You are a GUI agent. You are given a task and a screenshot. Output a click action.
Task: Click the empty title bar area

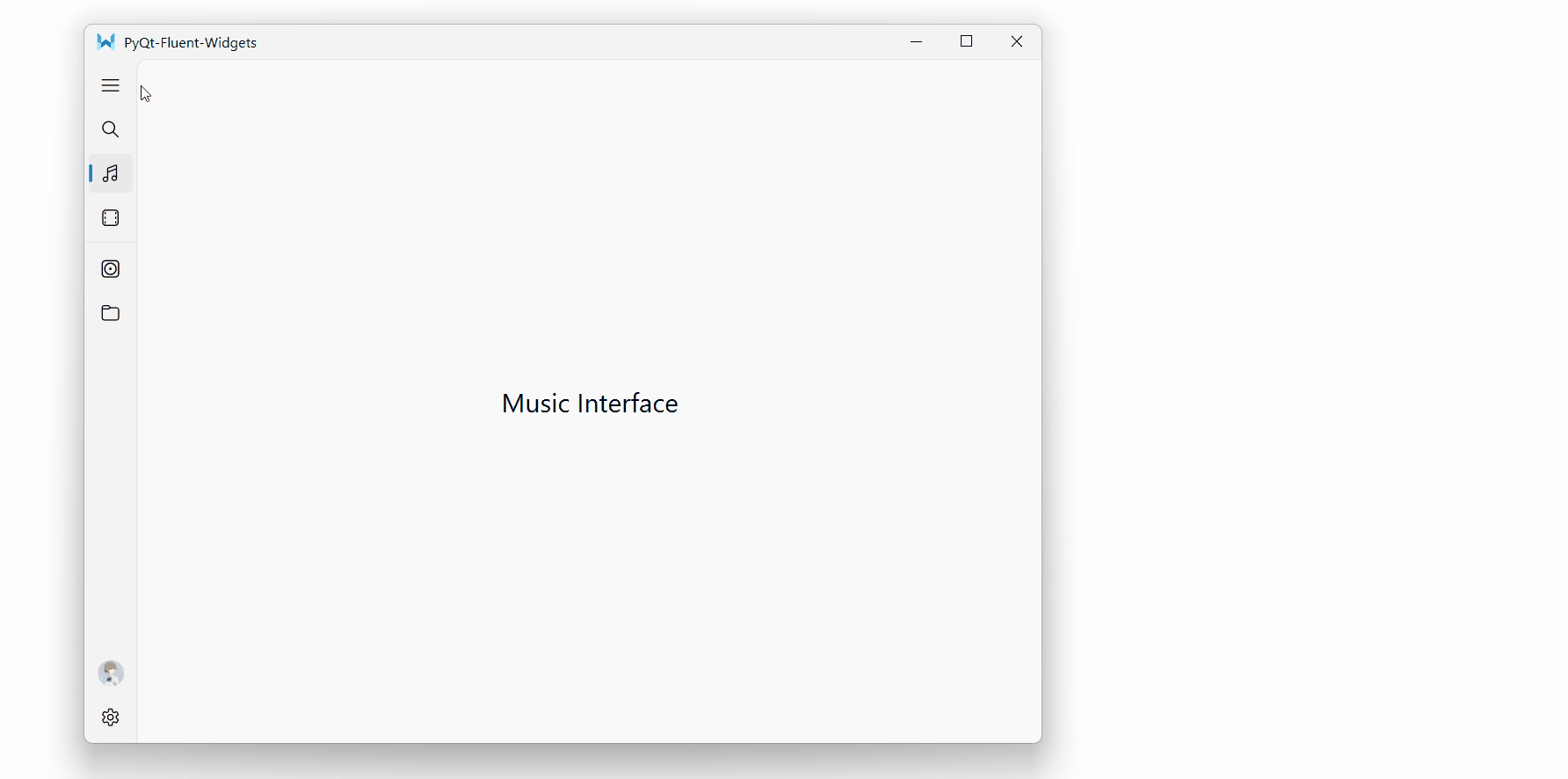tap(571, 42)
